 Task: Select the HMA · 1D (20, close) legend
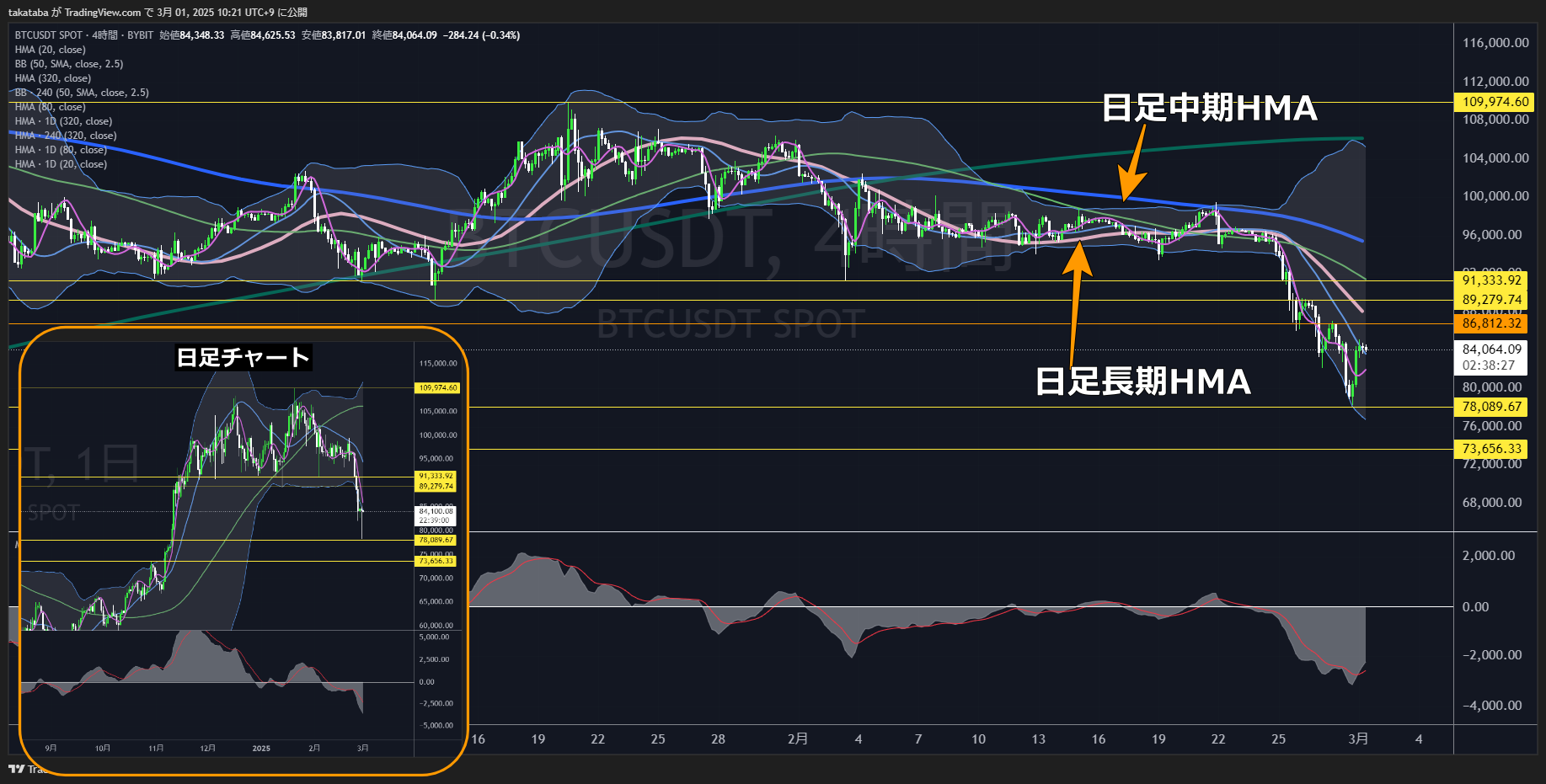click(61, 164)
